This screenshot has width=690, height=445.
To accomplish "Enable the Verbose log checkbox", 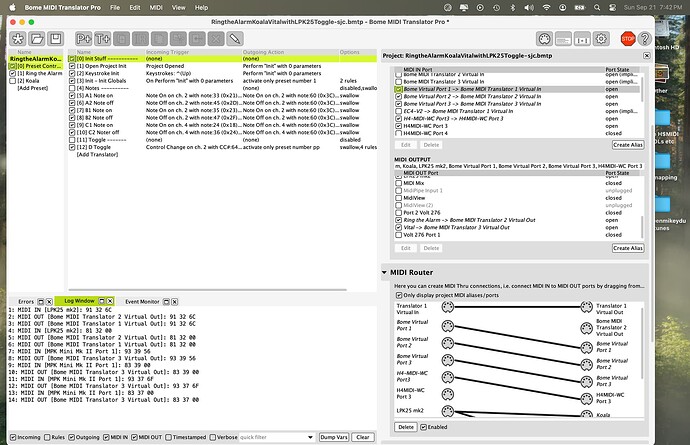I will click(x=213, y=437).
